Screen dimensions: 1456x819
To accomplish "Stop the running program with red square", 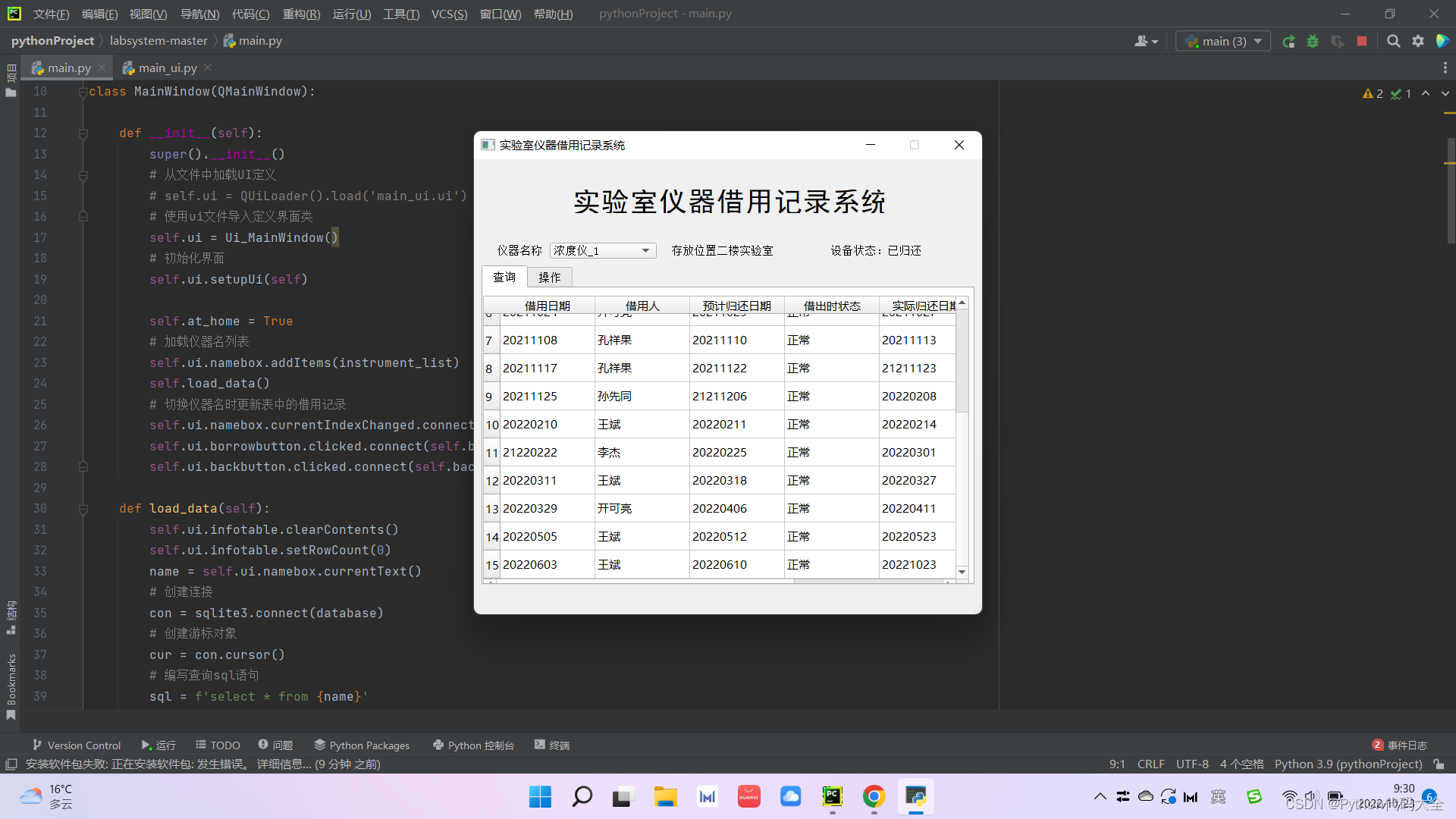I will [1362, 42].
